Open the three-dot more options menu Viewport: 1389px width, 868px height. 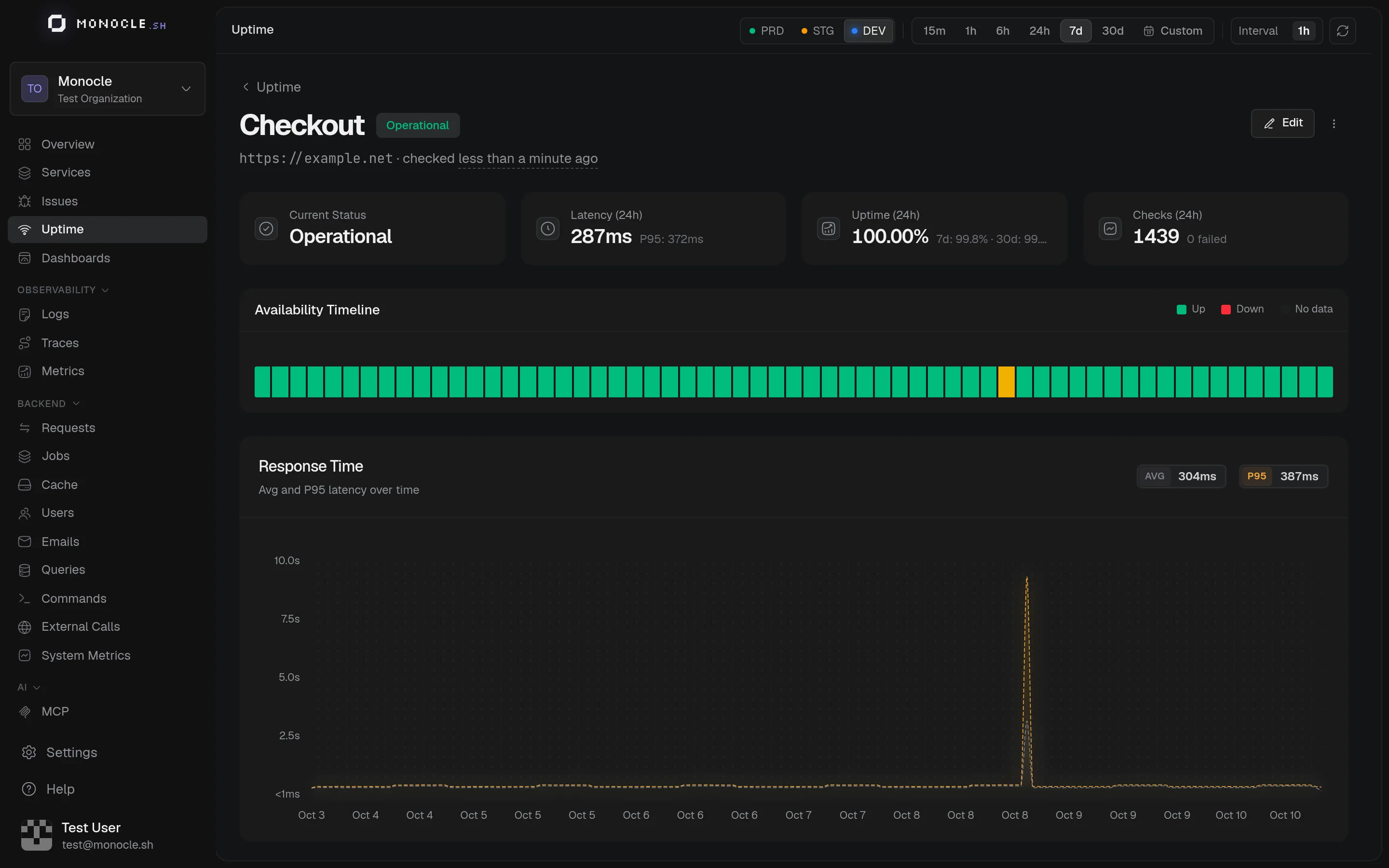1334,123
